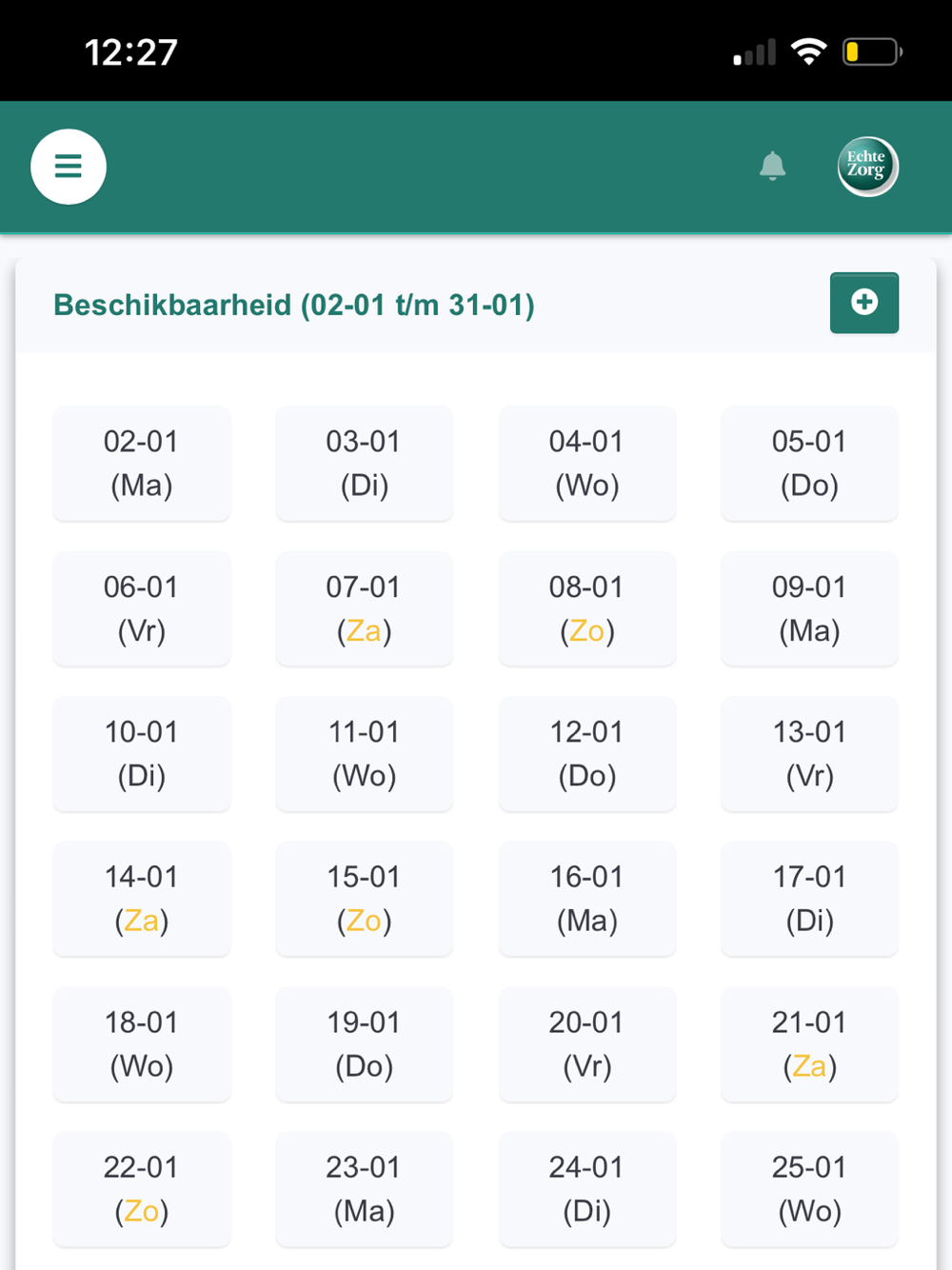Open the notifications bell
This screenshot has width=952, height=1270.
(x=772, y=166)
